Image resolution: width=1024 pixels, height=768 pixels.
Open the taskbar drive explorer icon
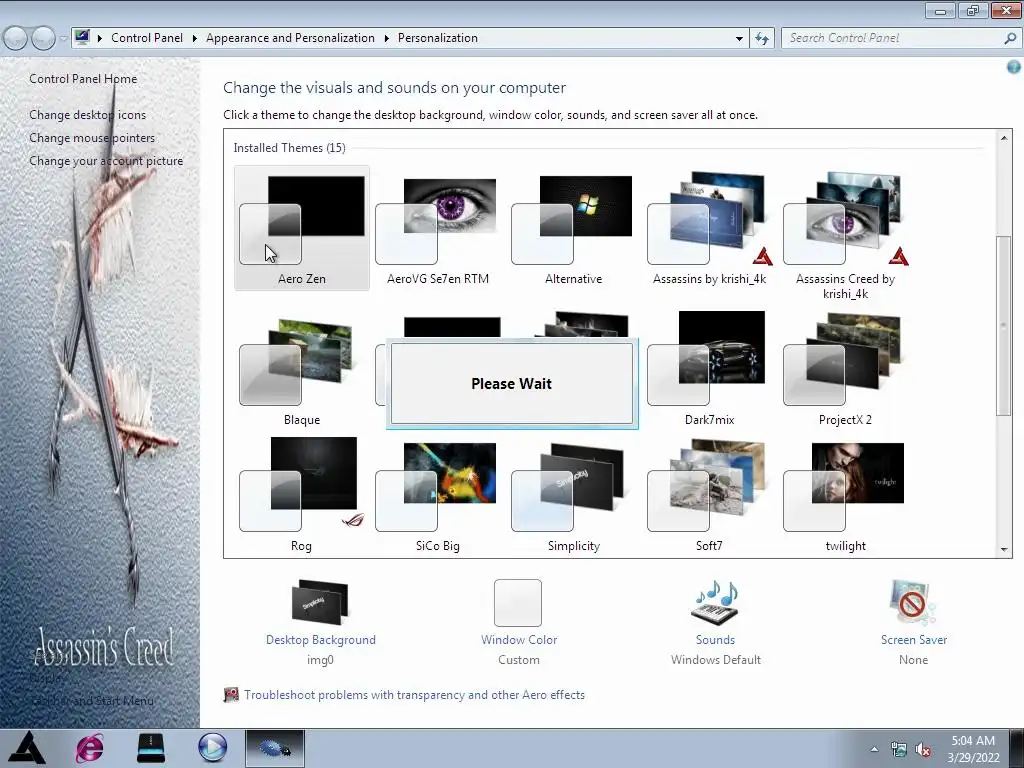(x=151, y=748)
